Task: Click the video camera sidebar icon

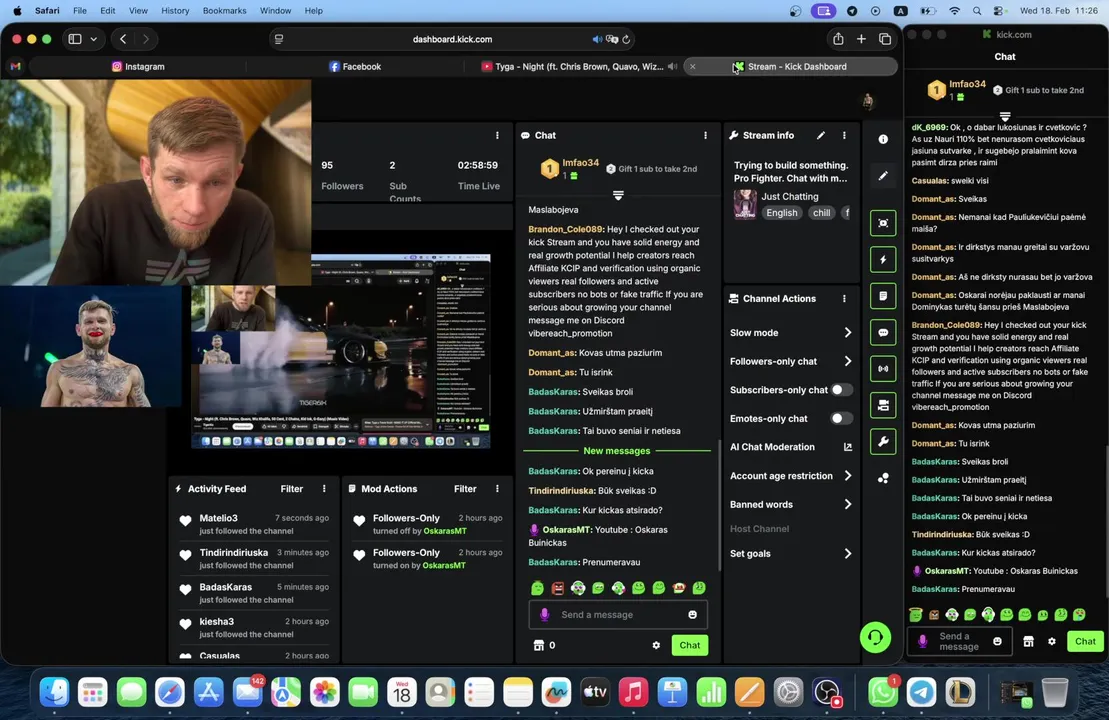Action: pyautogui.click(x=883, y=405)
